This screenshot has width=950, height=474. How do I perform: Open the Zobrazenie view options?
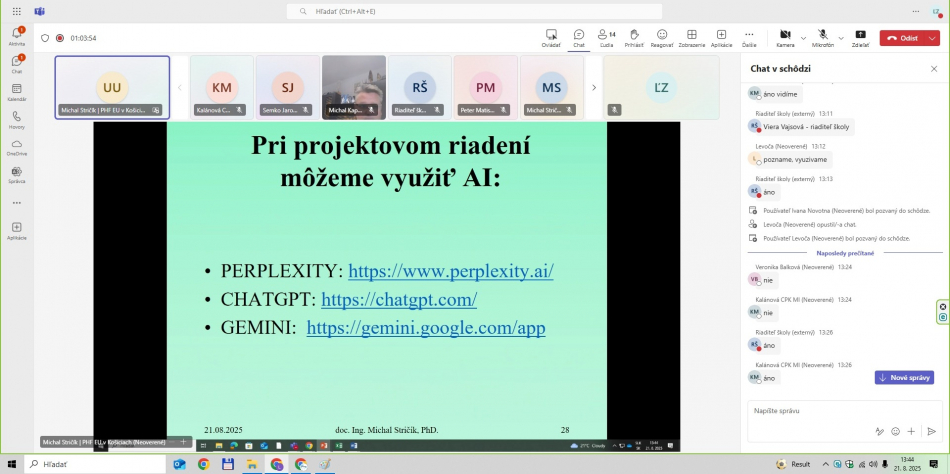point(691,37)
